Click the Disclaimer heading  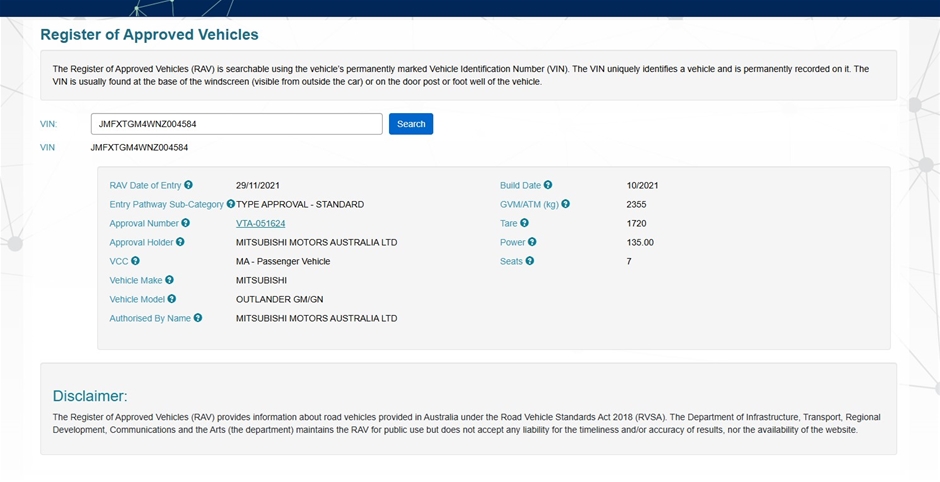click(x=90, y=396)
